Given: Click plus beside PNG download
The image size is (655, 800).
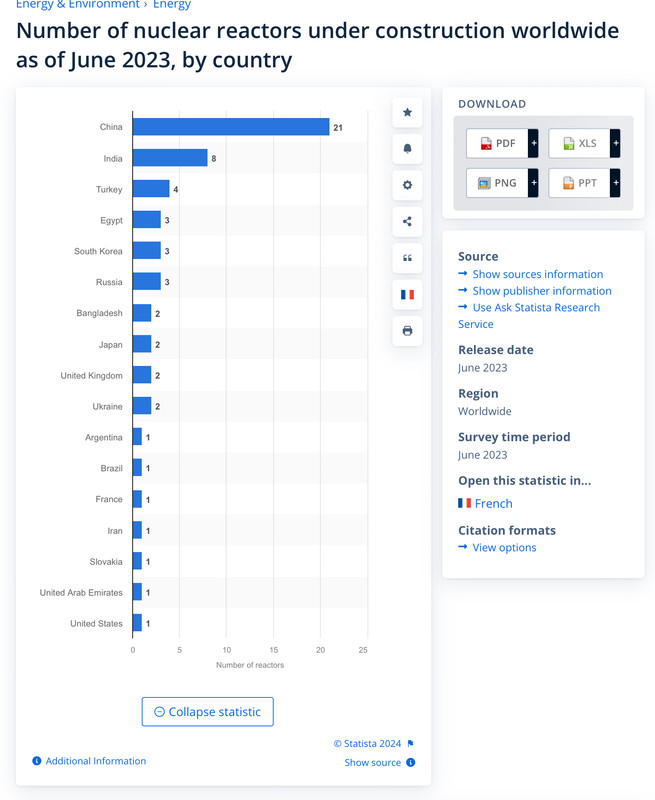Looking at the screenshot, I should (534, 183).
